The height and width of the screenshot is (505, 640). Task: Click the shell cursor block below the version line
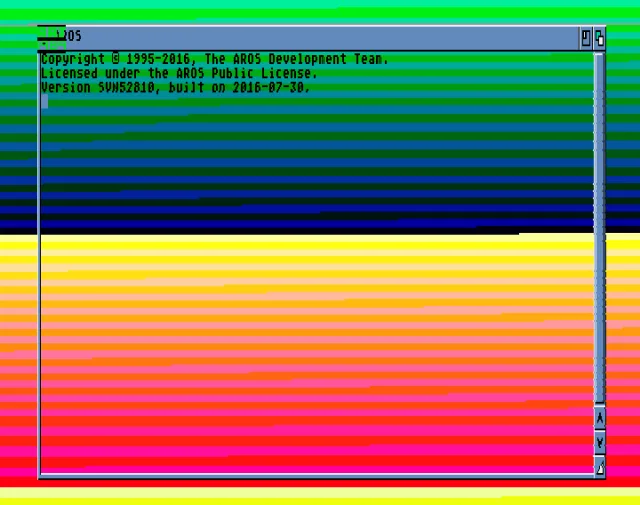(x=44, y=101)
